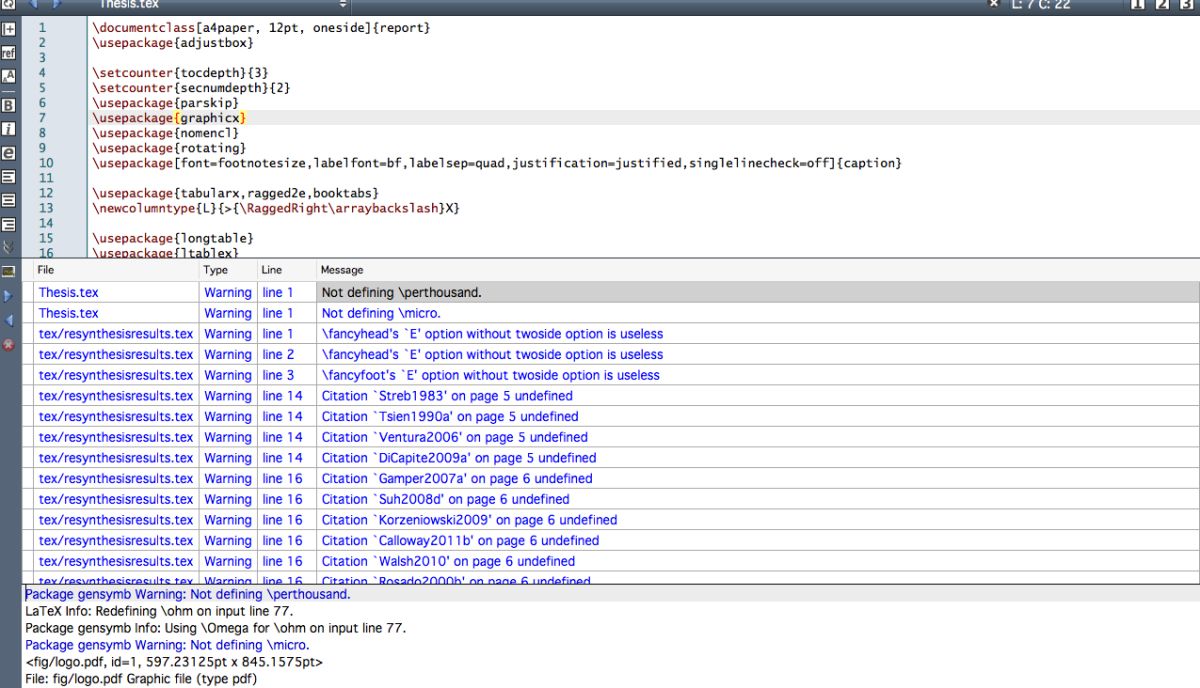This screenshot has width=1200, height=688.
Task: Apply bold with the B icon
Action: pos(8,105)
